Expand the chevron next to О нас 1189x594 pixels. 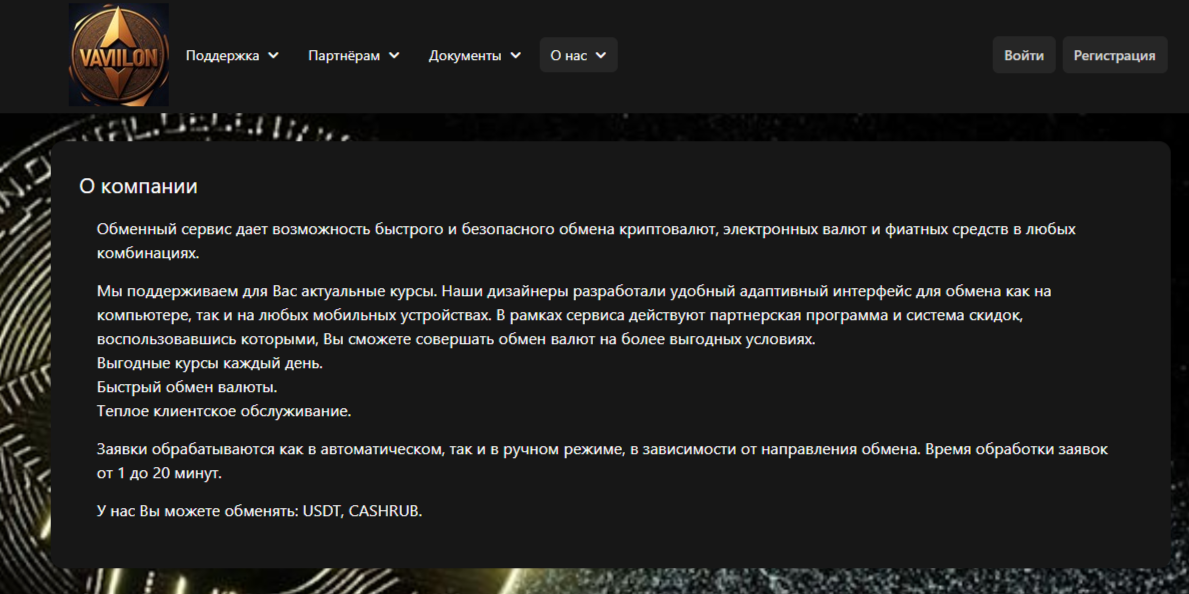coord(601,55)
